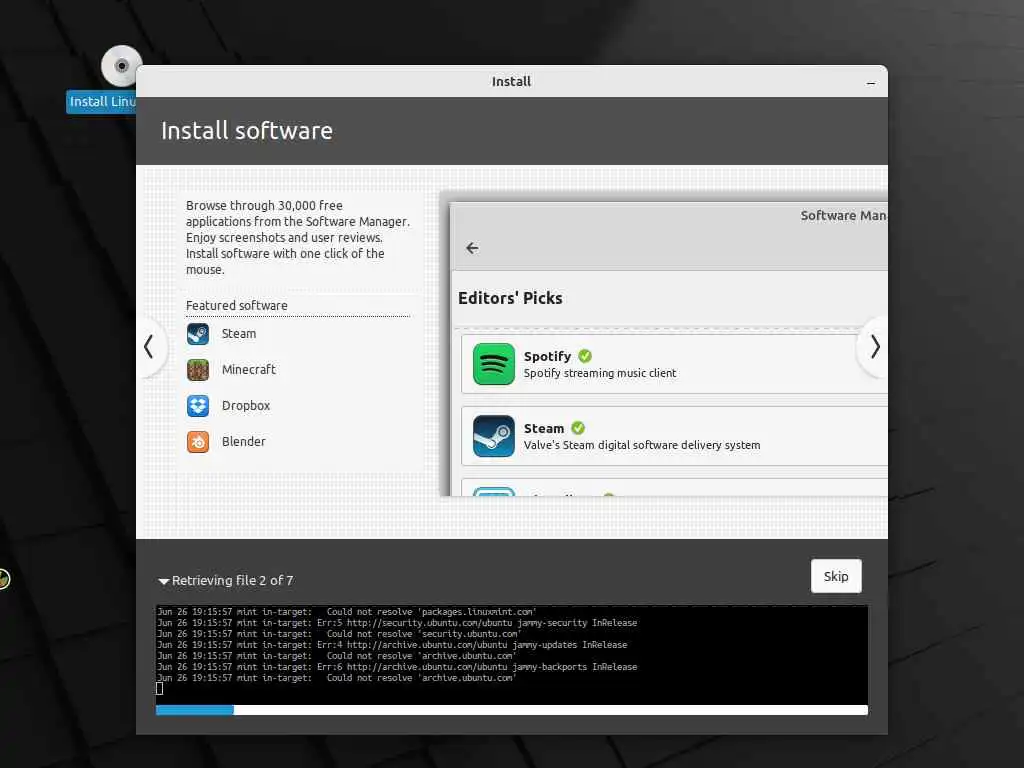Image resolution: width=1024 pixels, height=768 pixels.
Task: Go to previous slide with left chevron
Action: pos(149,347)
